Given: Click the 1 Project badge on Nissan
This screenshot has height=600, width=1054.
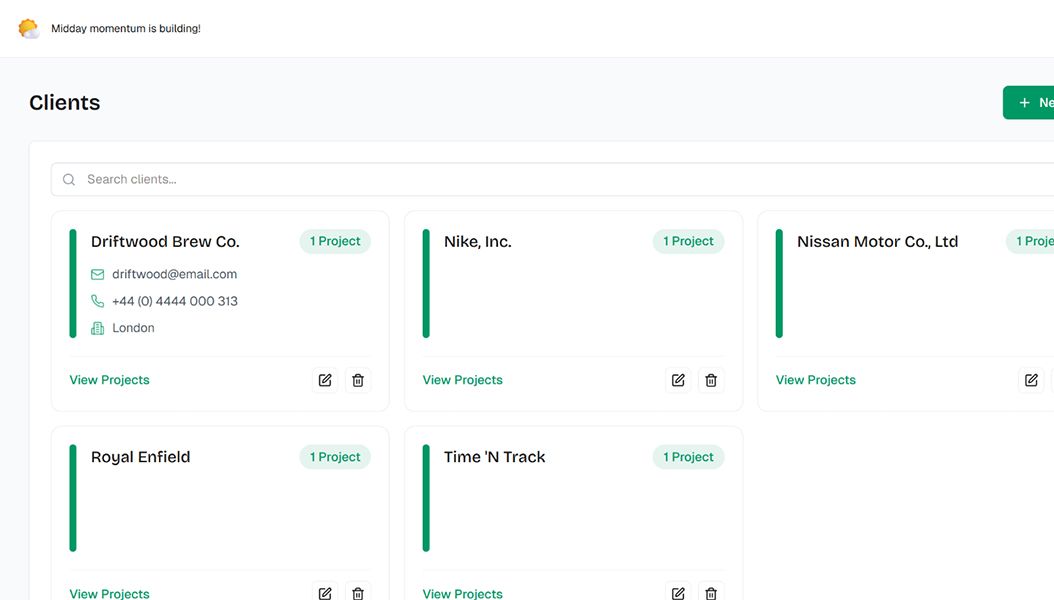Looking at the screenshot, I should pos(1030,241).
